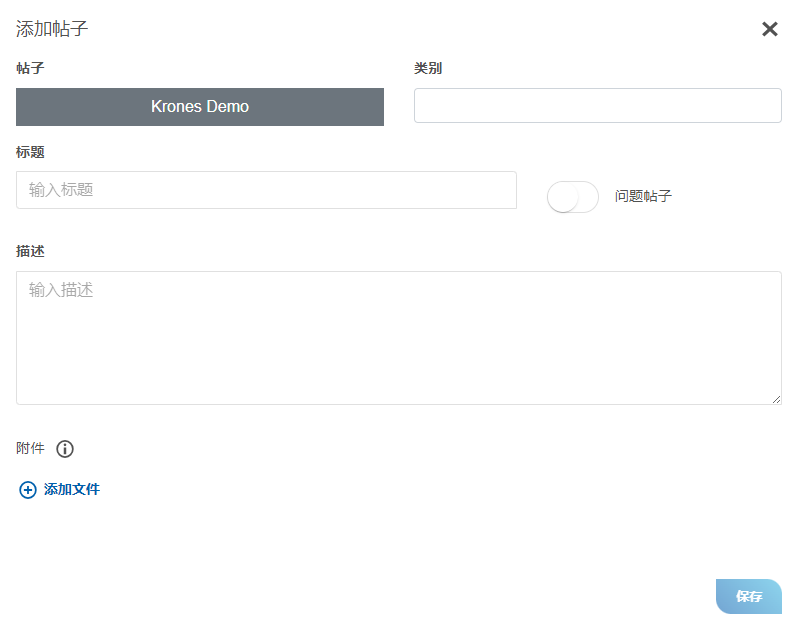The width and height of the screenshot is (798, 617).
Task: Close the 添加帖子 dialog
Action: [769, 29]
